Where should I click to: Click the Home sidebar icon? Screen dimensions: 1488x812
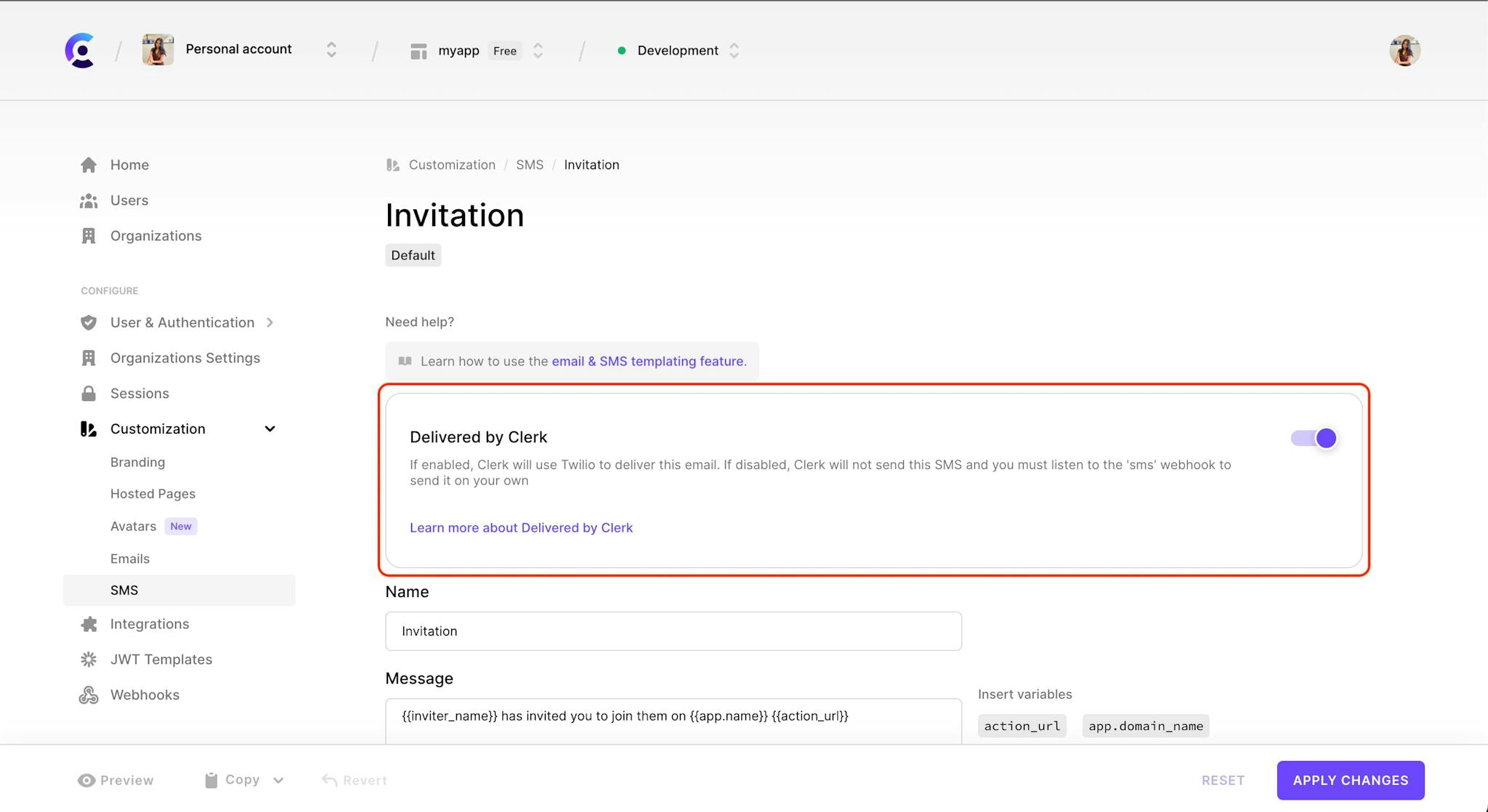tap(89, 164)
